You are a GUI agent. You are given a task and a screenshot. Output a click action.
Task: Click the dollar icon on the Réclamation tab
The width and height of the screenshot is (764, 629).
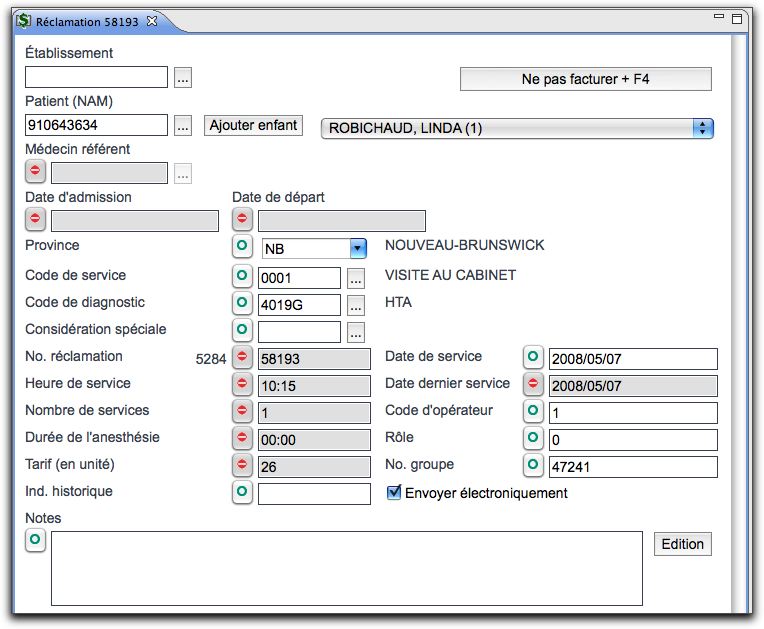pyautogui.click(x=23, y=21)
